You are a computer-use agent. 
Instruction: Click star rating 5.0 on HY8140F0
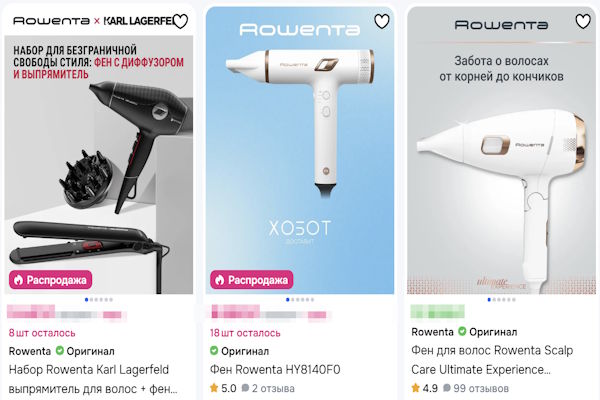point(223,388)
